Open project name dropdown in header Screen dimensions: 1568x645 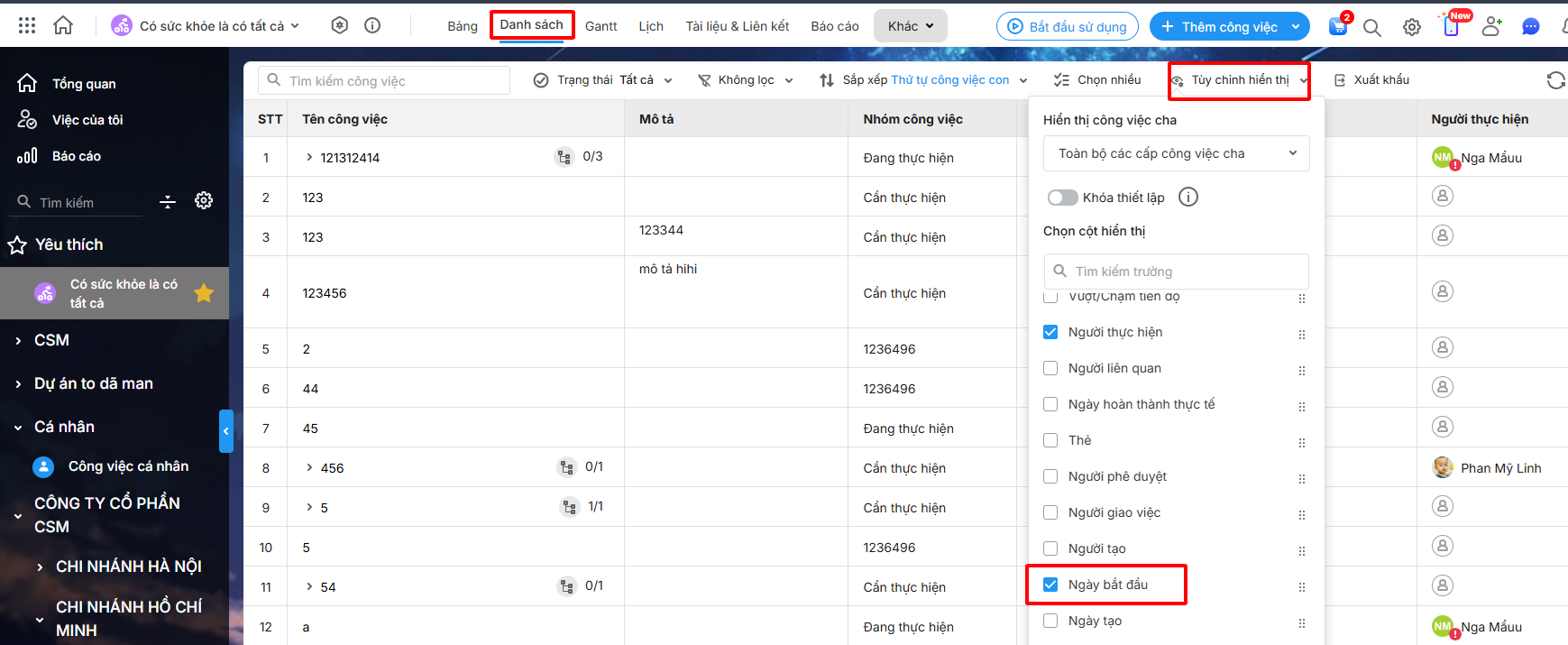click(206, 26)
